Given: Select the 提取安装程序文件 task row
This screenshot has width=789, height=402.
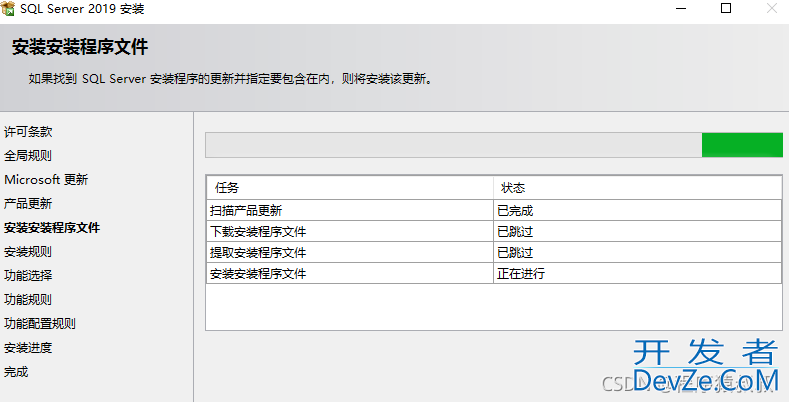Looking at the screenshot, I should tap(494, 253).
